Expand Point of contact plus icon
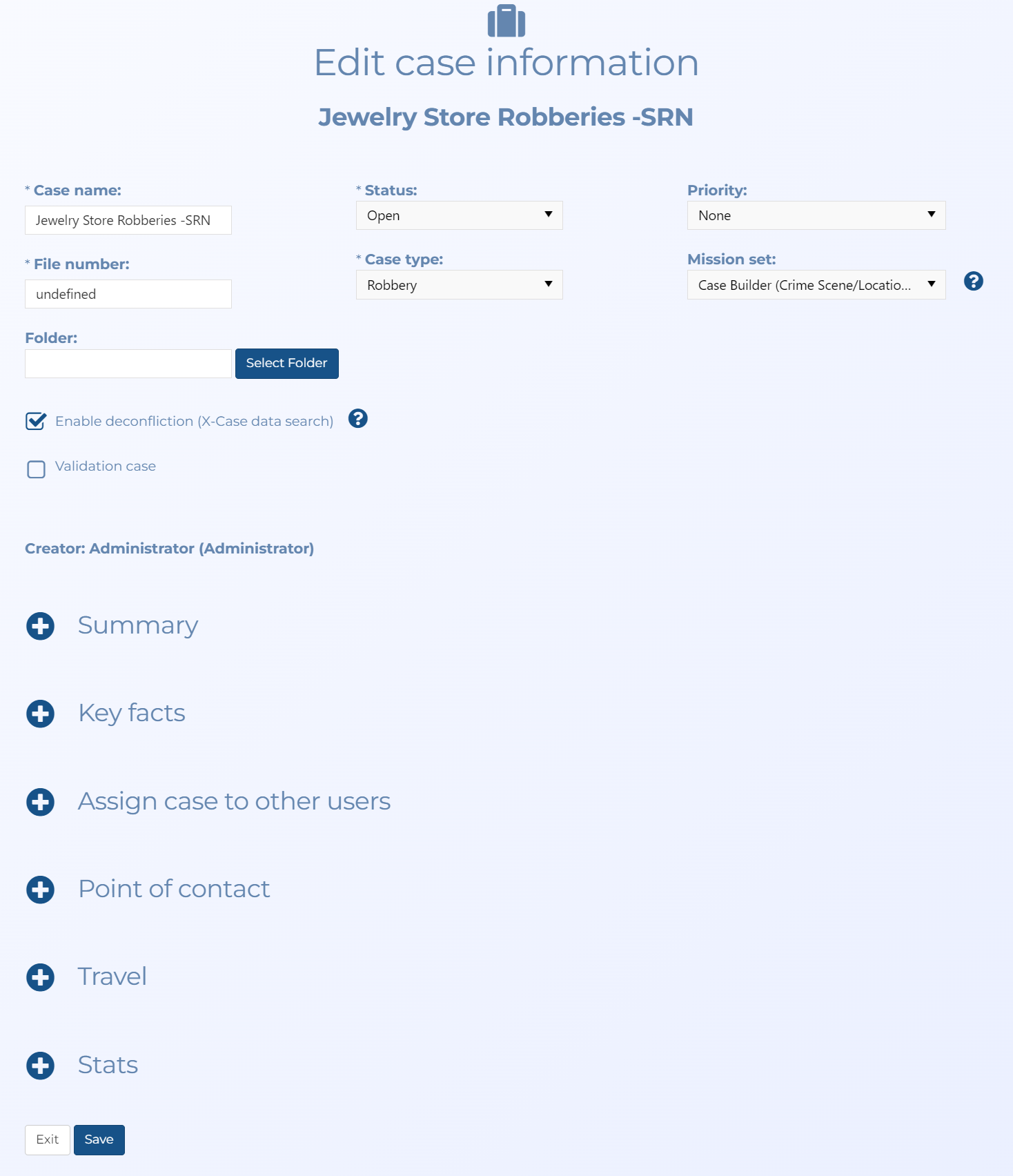 pyautogui.click(x=40, y=890)
